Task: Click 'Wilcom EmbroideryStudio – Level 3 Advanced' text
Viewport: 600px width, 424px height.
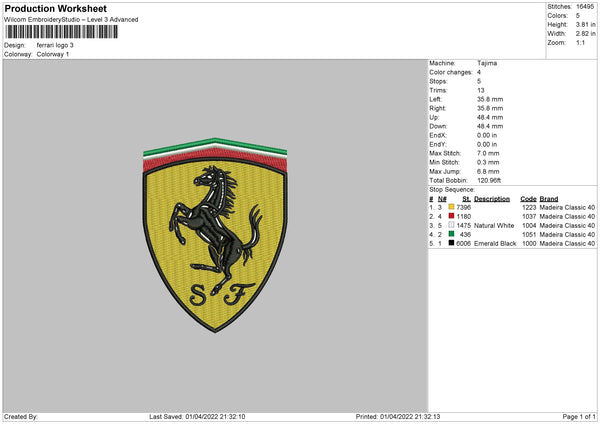Action: point(71,20)
